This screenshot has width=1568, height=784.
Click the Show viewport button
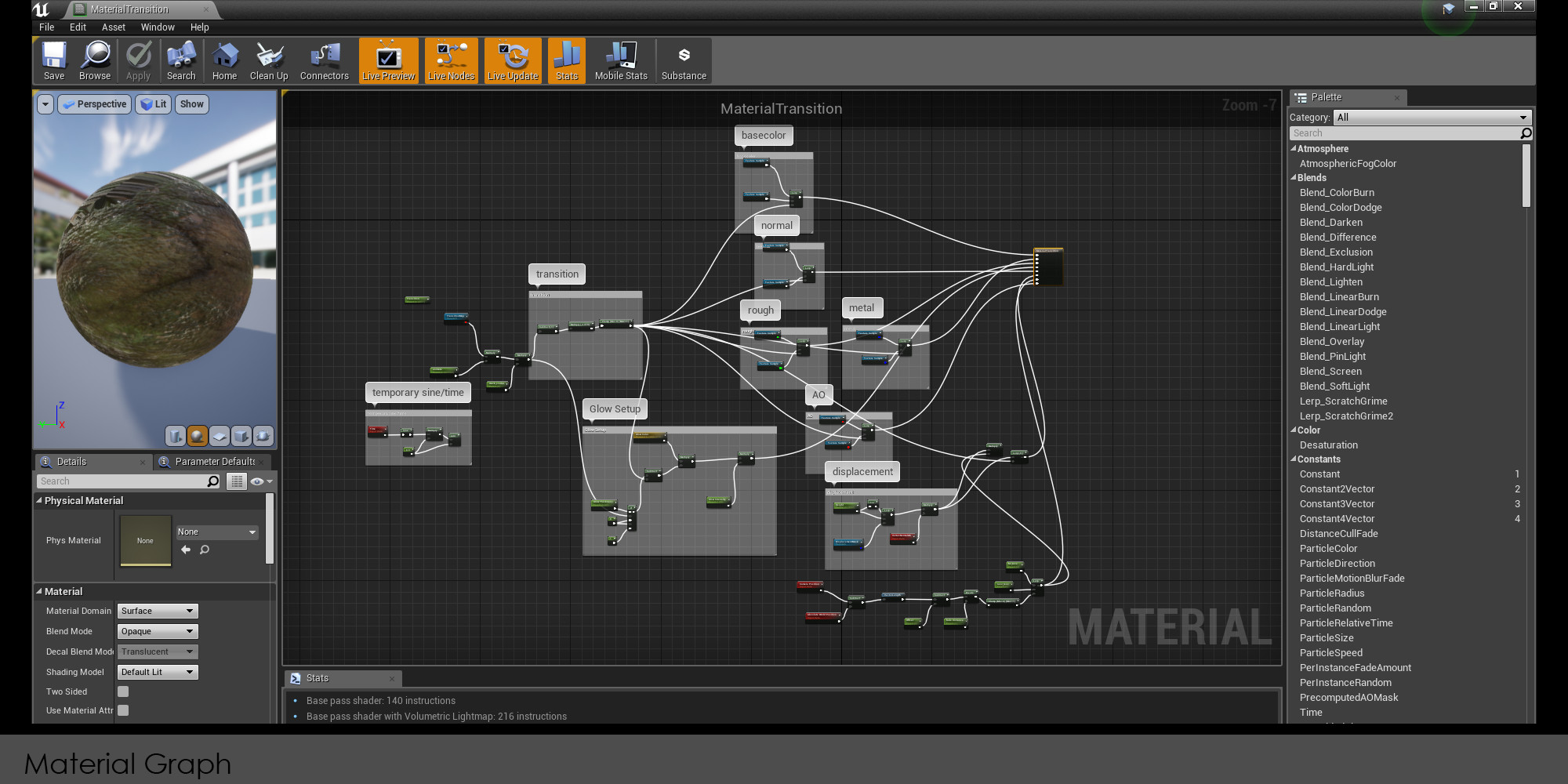(x=191, y=104)
